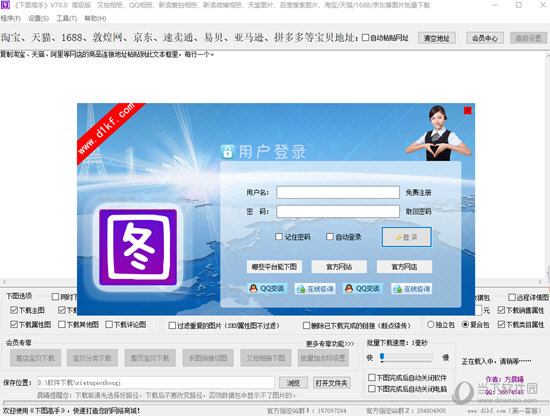Click the 长图拼接切图 button
Viewport: 550px width, 416px height.
208,358
